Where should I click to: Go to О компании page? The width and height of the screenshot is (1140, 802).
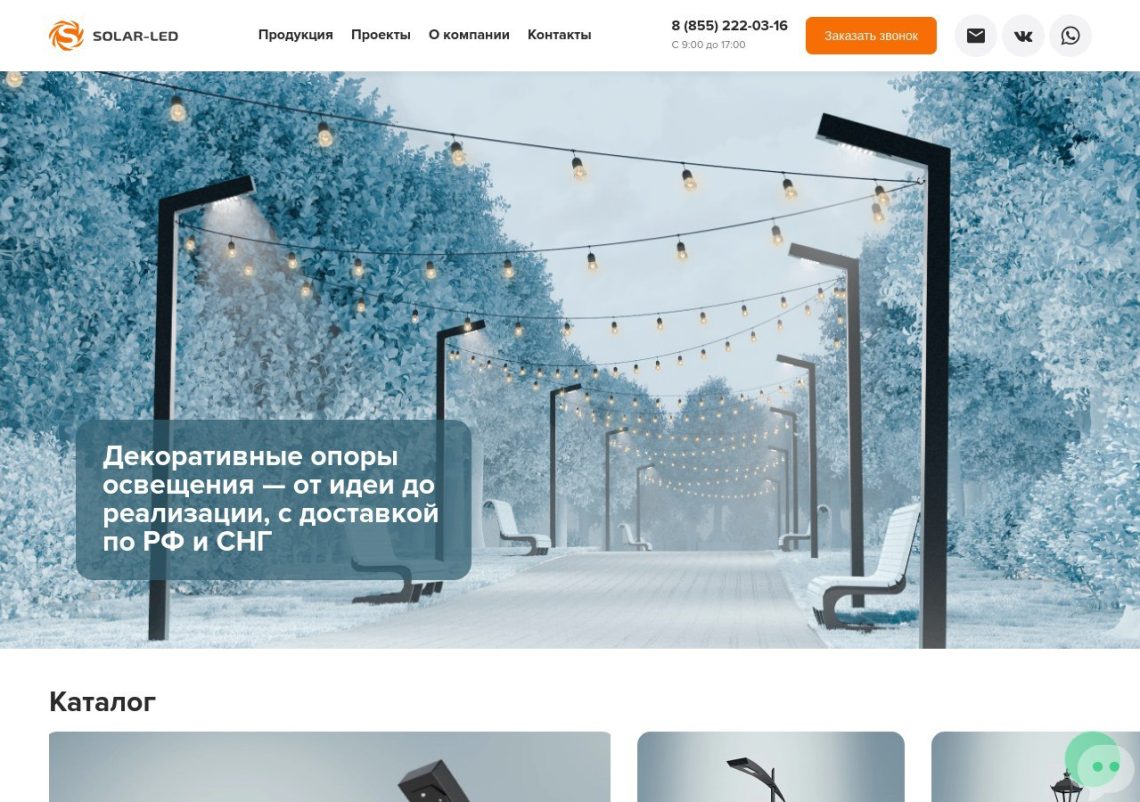click(x=469, y=35)
